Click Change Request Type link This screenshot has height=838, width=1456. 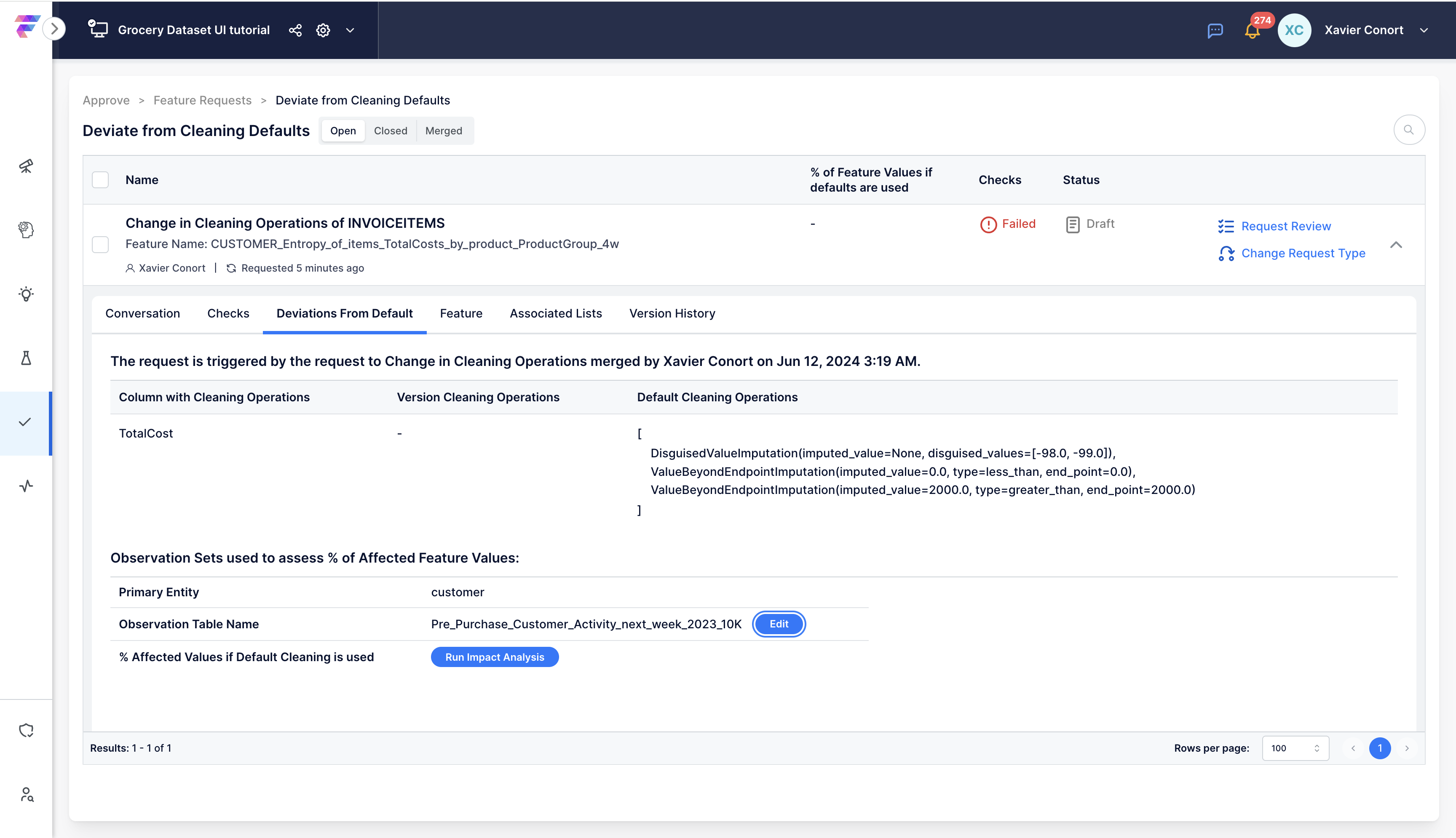(x=1303, y=253)
